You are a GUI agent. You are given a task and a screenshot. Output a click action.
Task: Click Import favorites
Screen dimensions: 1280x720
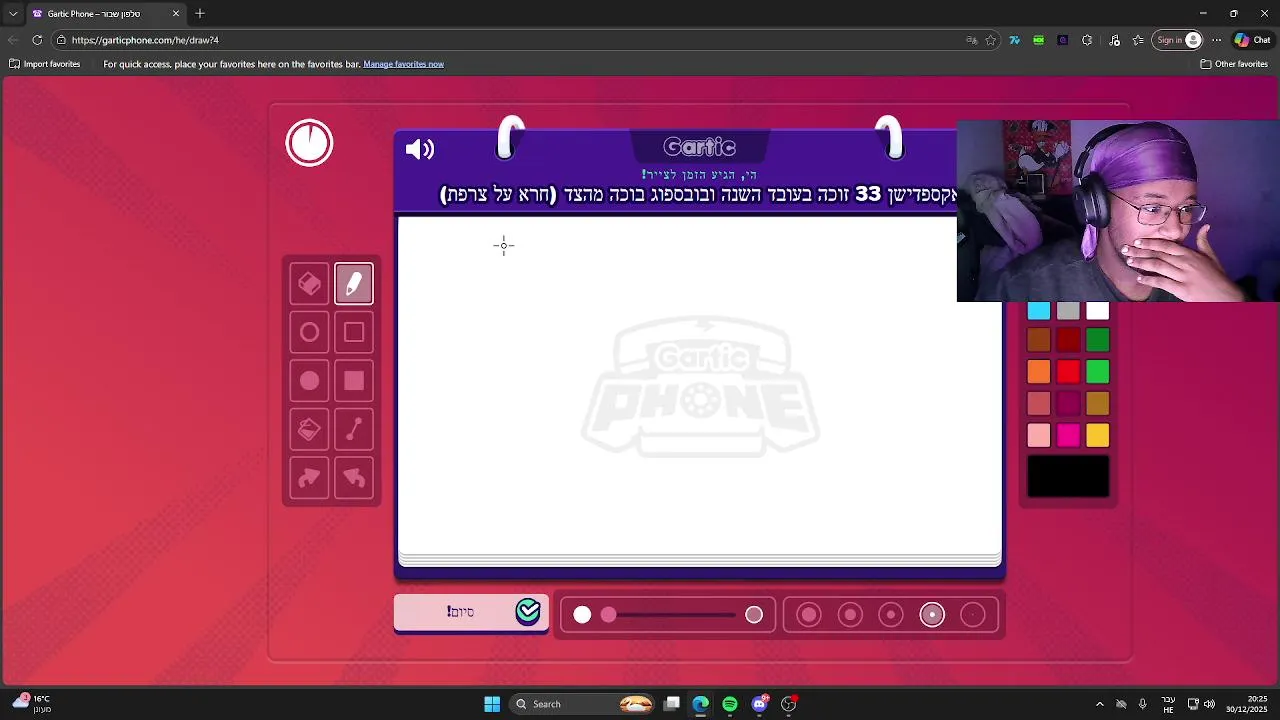pyautogui.click(x=44, y=64)
